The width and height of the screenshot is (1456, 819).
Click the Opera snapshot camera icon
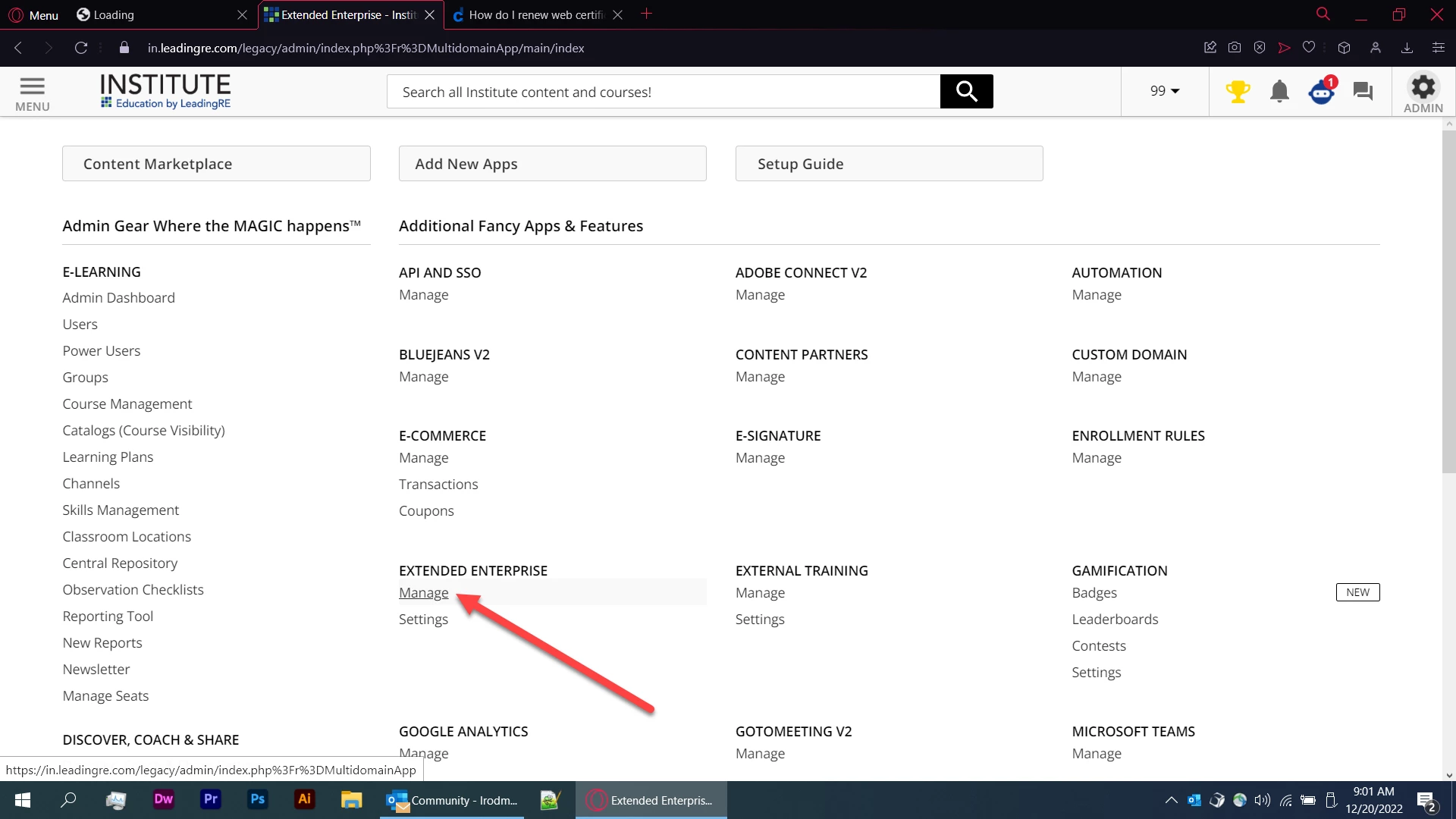(x=1235, y=48)
